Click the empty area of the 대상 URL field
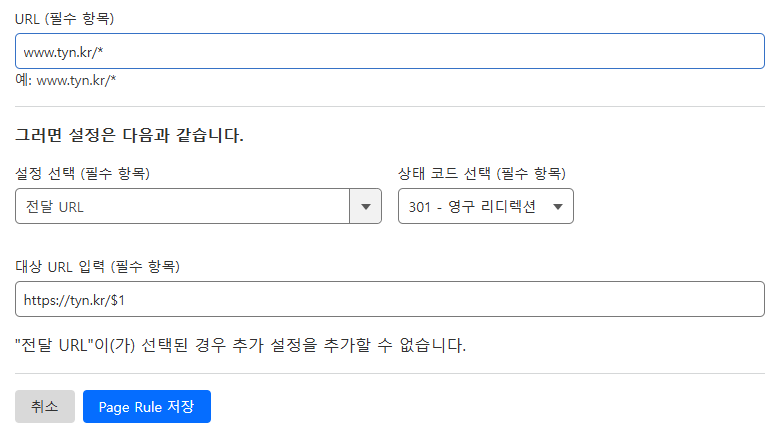770x437 pixels. [442, 299]
